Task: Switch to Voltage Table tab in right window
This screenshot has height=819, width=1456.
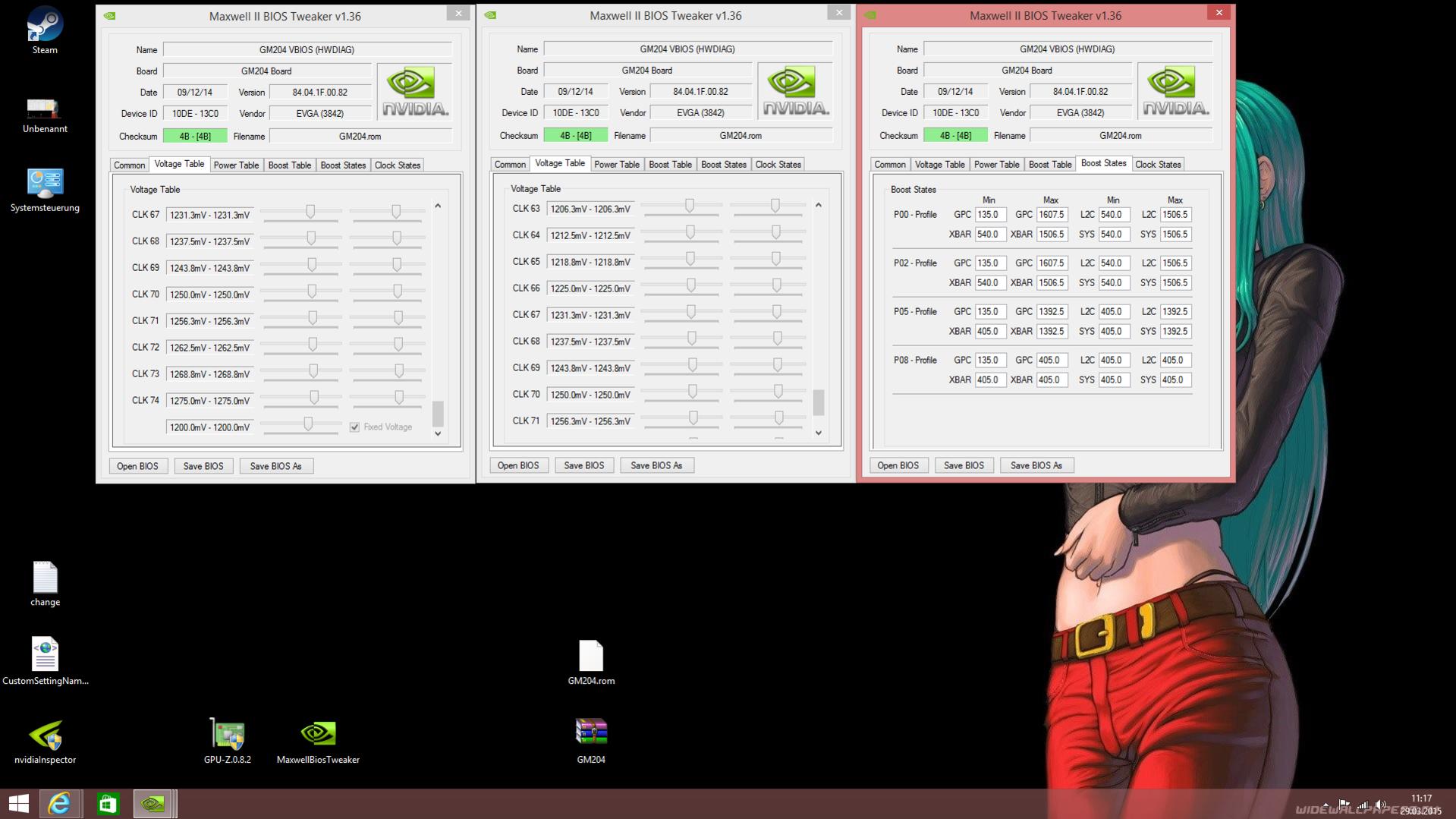Action: pos(939,164)
